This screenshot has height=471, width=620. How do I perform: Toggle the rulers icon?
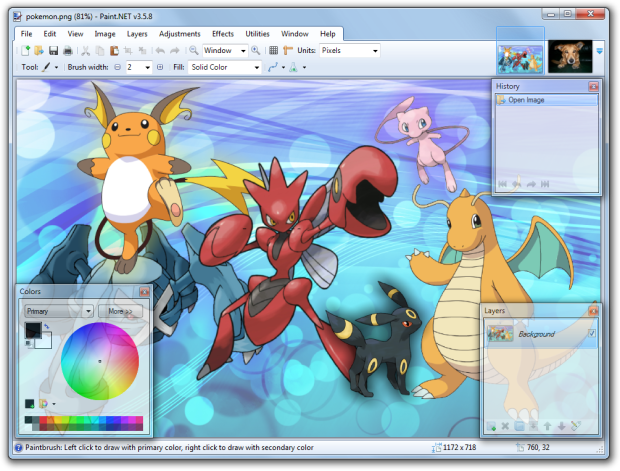pyautogui.click(x=288, y=50)
